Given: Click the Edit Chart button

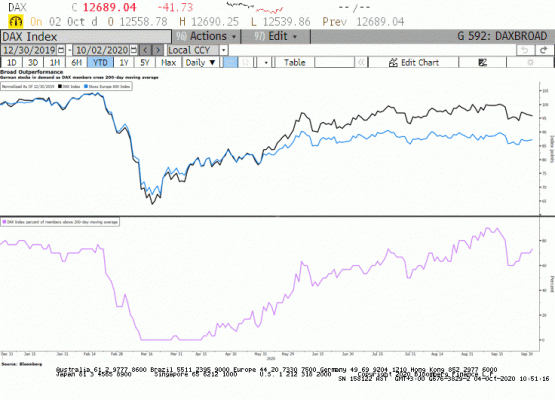Looking at the screenshot, I should [x=414, y=63].
